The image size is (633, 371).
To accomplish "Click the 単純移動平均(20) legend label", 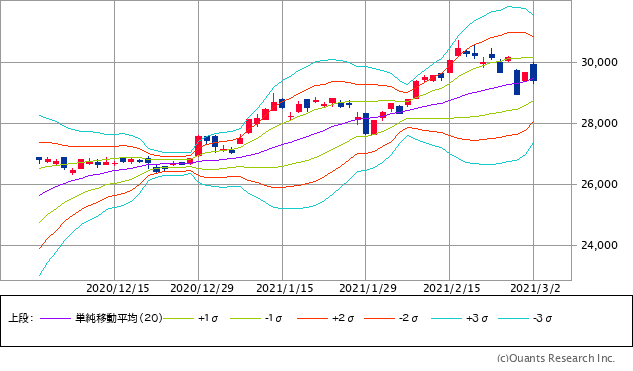I will pyautogui.click(x=119, y=318).
